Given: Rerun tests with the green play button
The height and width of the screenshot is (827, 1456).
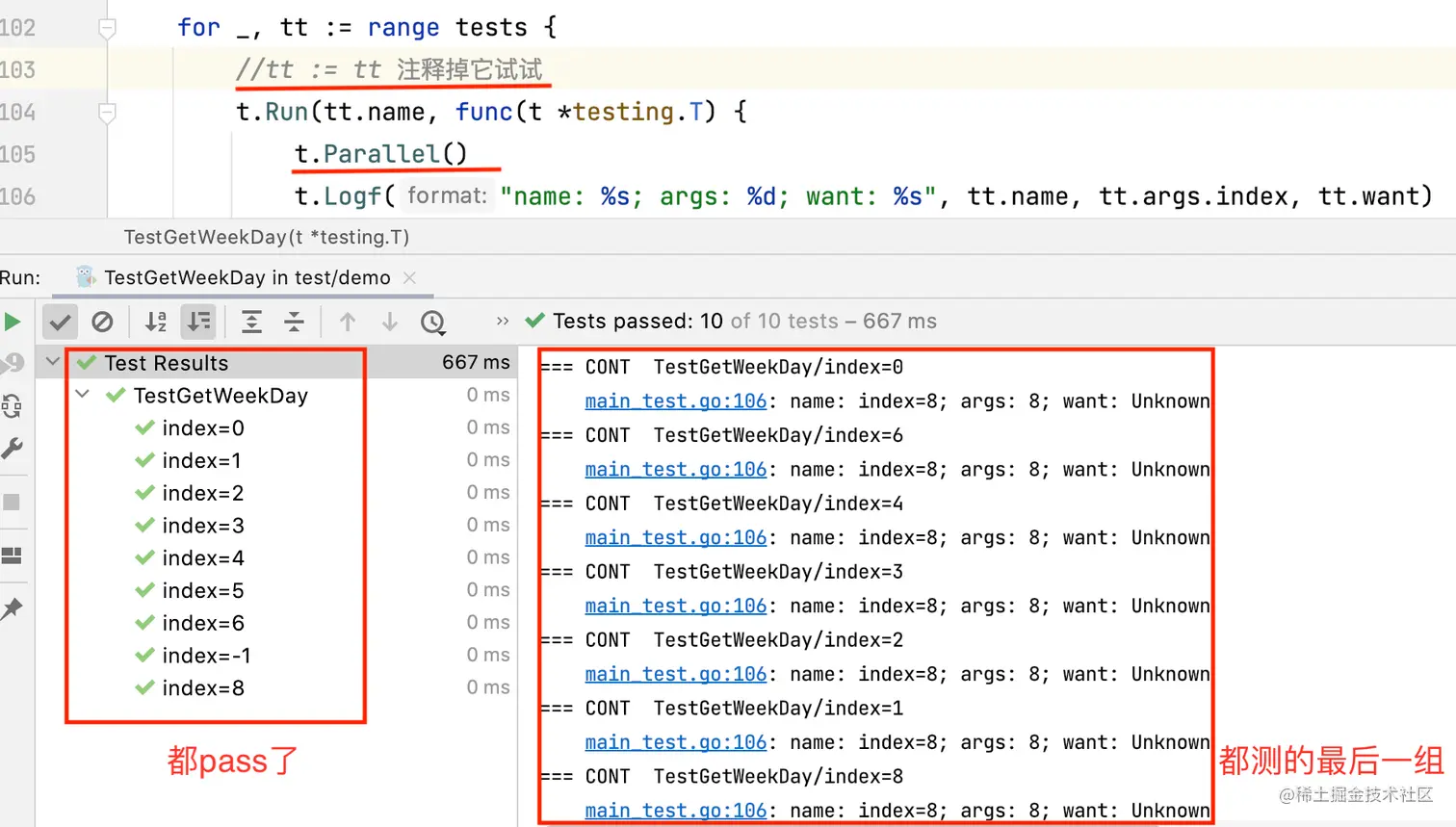Looking at the screenshot, I should pyautogui.click(x=13, y=322).
